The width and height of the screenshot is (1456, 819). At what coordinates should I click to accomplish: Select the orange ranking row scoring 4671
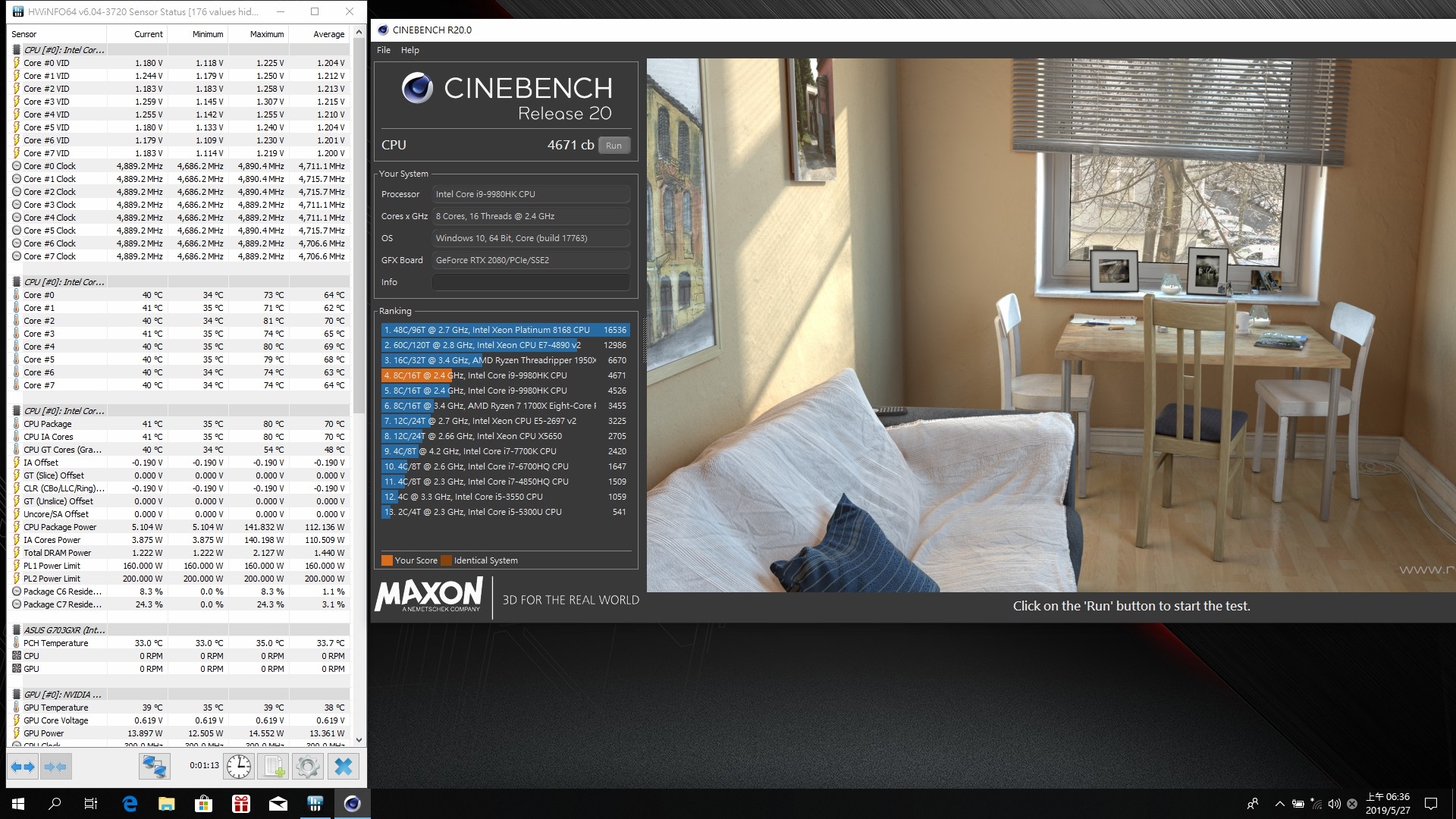pos(505,375)
